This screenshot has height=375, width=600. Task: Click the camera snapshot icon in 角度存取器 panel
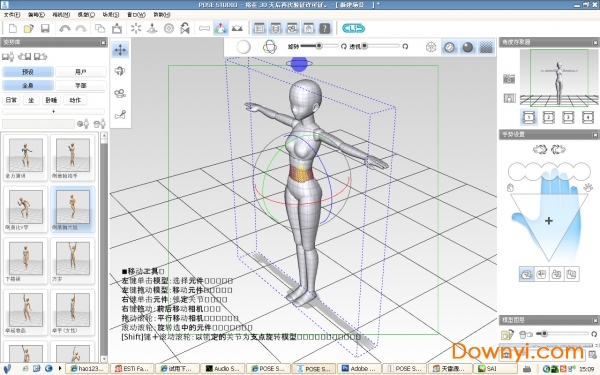(x=509, y=79)
